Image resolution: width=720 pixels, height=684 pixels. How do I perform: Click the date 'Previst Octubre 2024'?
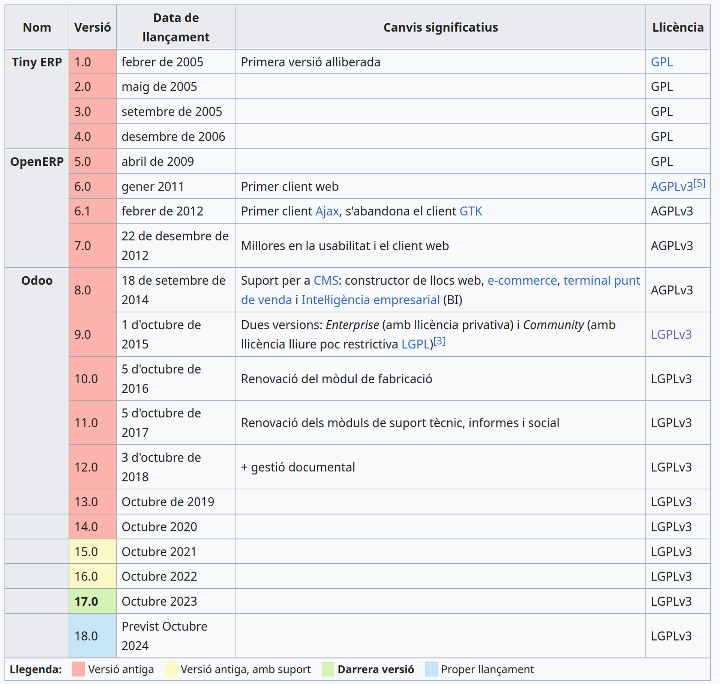pos(164,636)
